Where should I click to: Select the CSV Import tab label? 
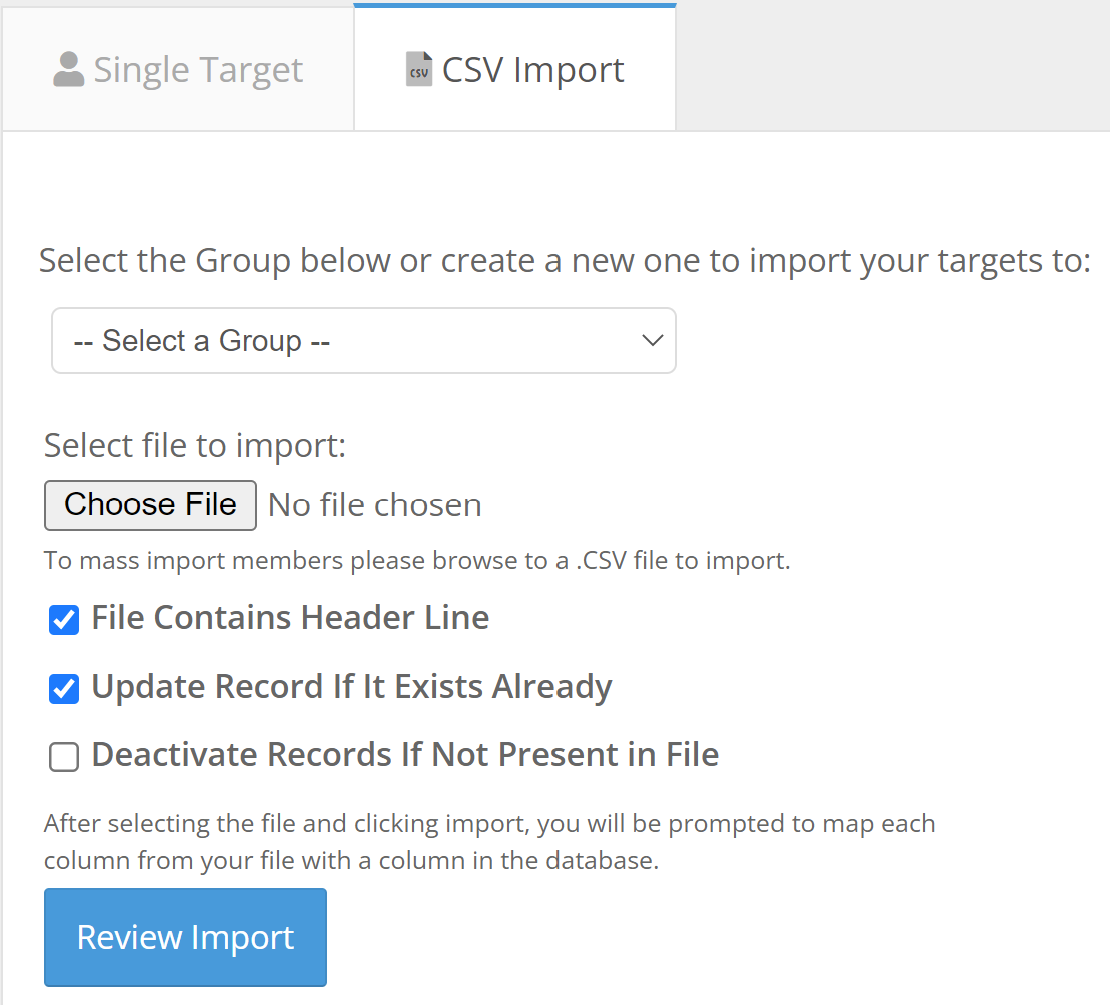tap(533, 70)
